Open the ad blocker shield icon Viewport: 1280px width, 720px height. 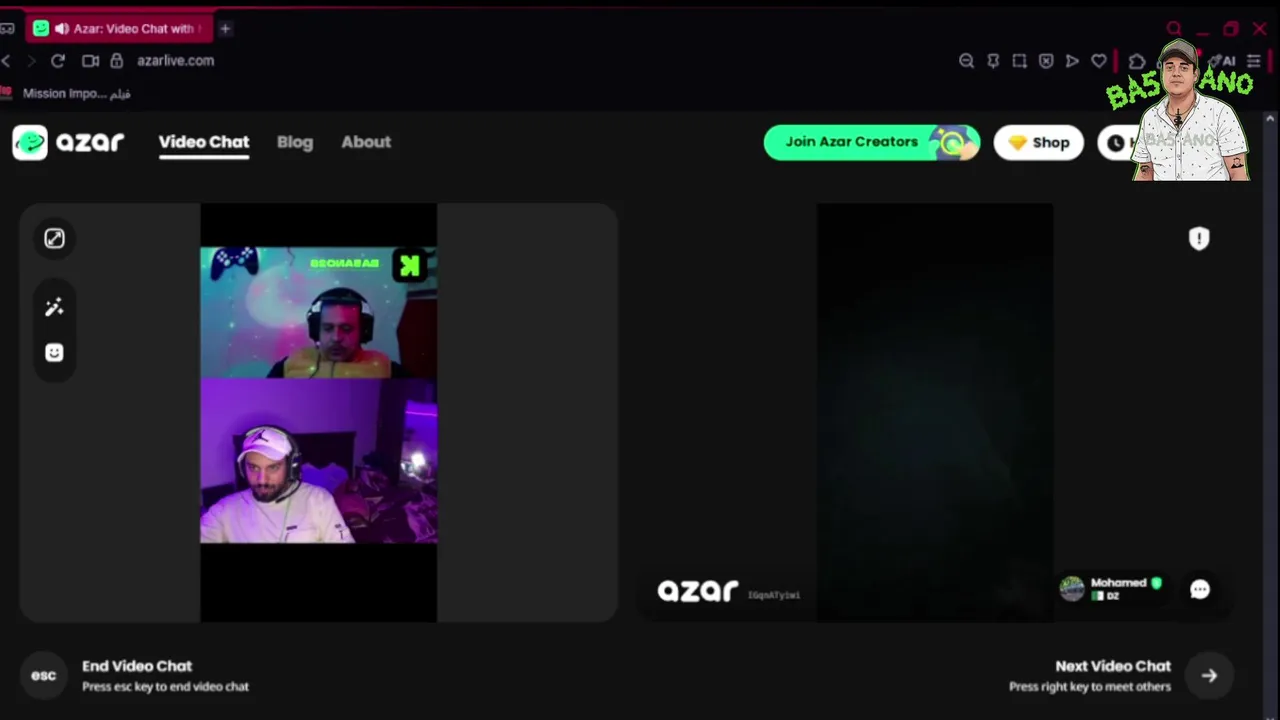click(1046, 61)
